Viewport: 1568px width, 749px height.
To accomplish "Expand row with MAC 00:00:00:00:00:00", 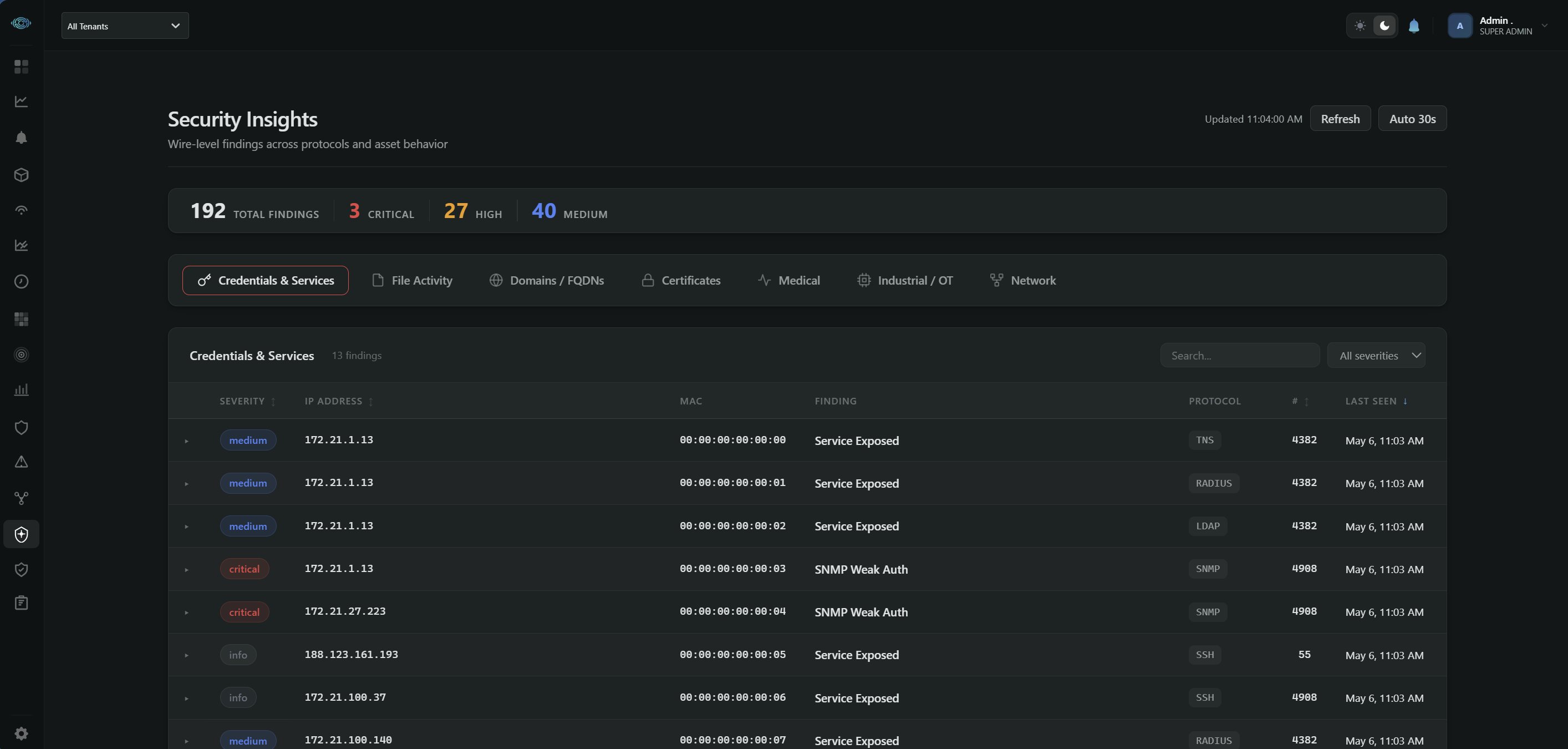I will coord(186,441).
